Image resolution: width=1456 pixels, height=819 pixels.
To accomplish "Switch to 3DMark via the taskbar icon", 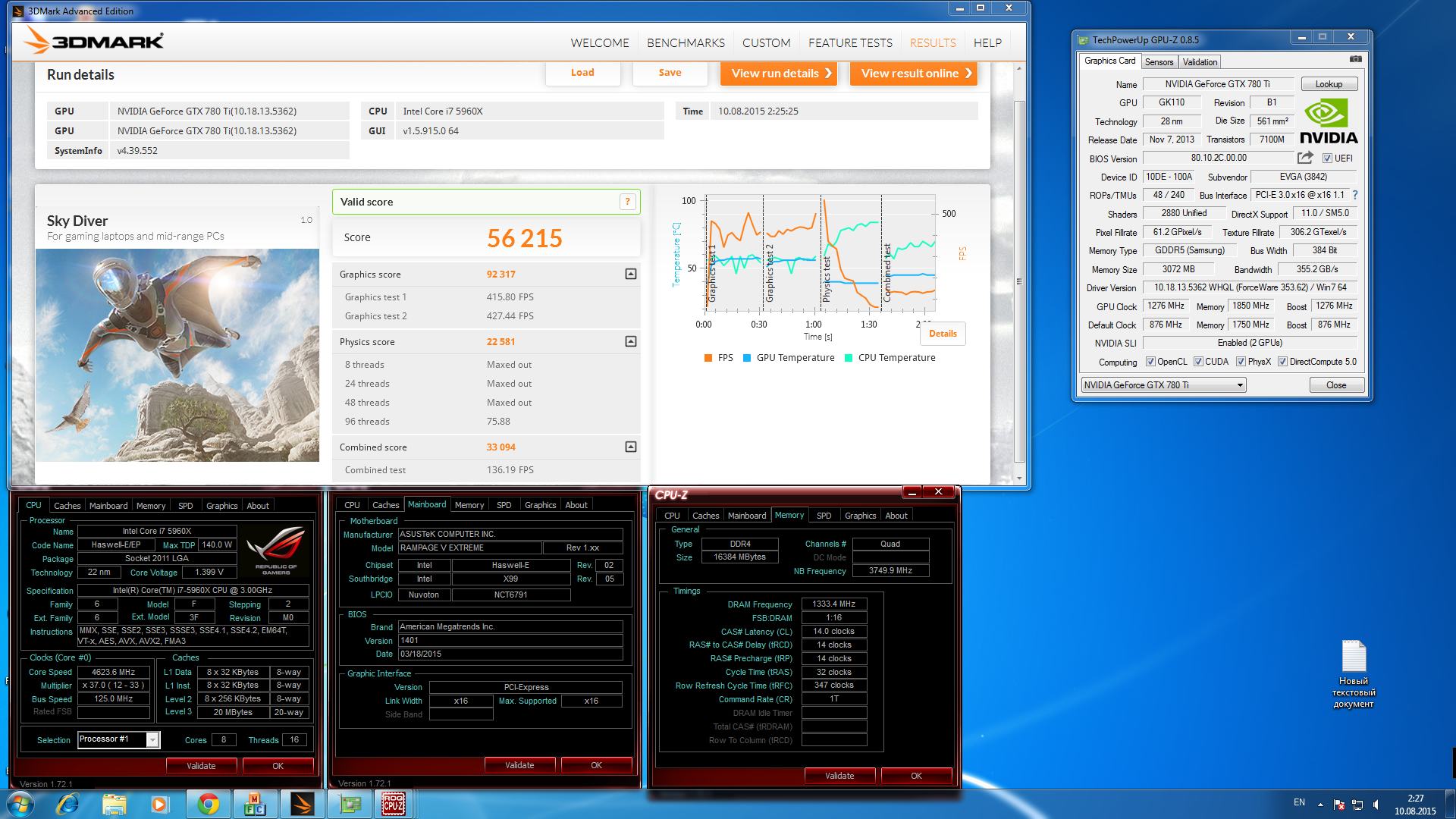I will [x=302, y=804].
